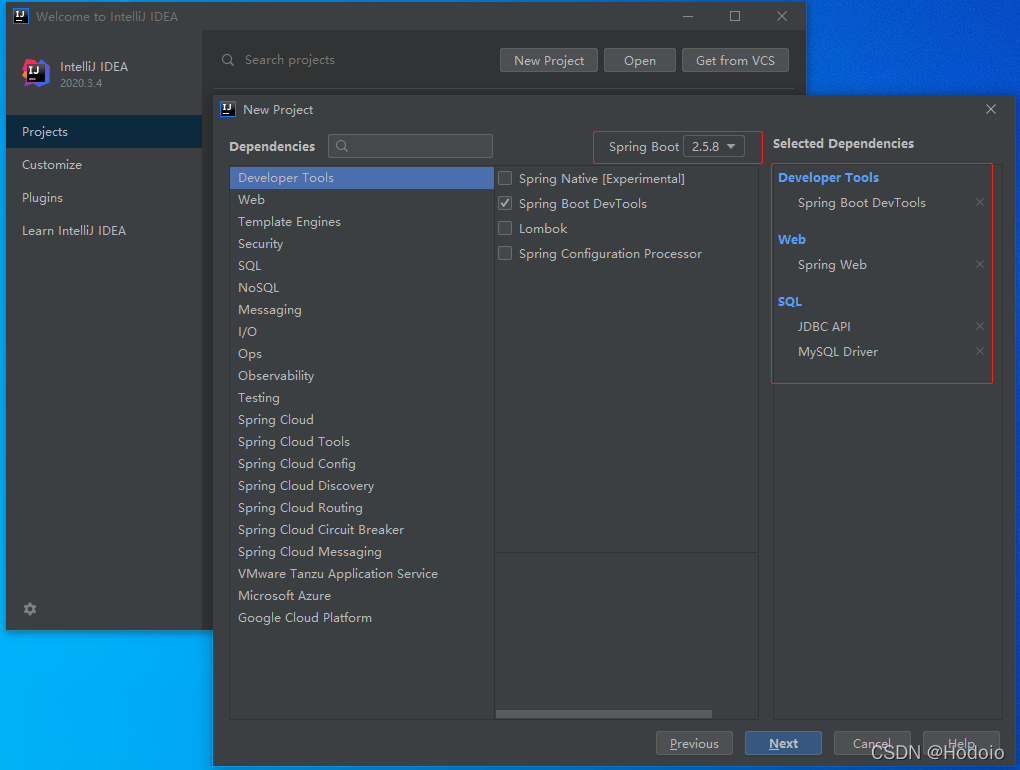Click the settings gear in Welcome window
The height and width of the screenshot is (770, 1020).
pyautogui.click(x=30, y=609)
